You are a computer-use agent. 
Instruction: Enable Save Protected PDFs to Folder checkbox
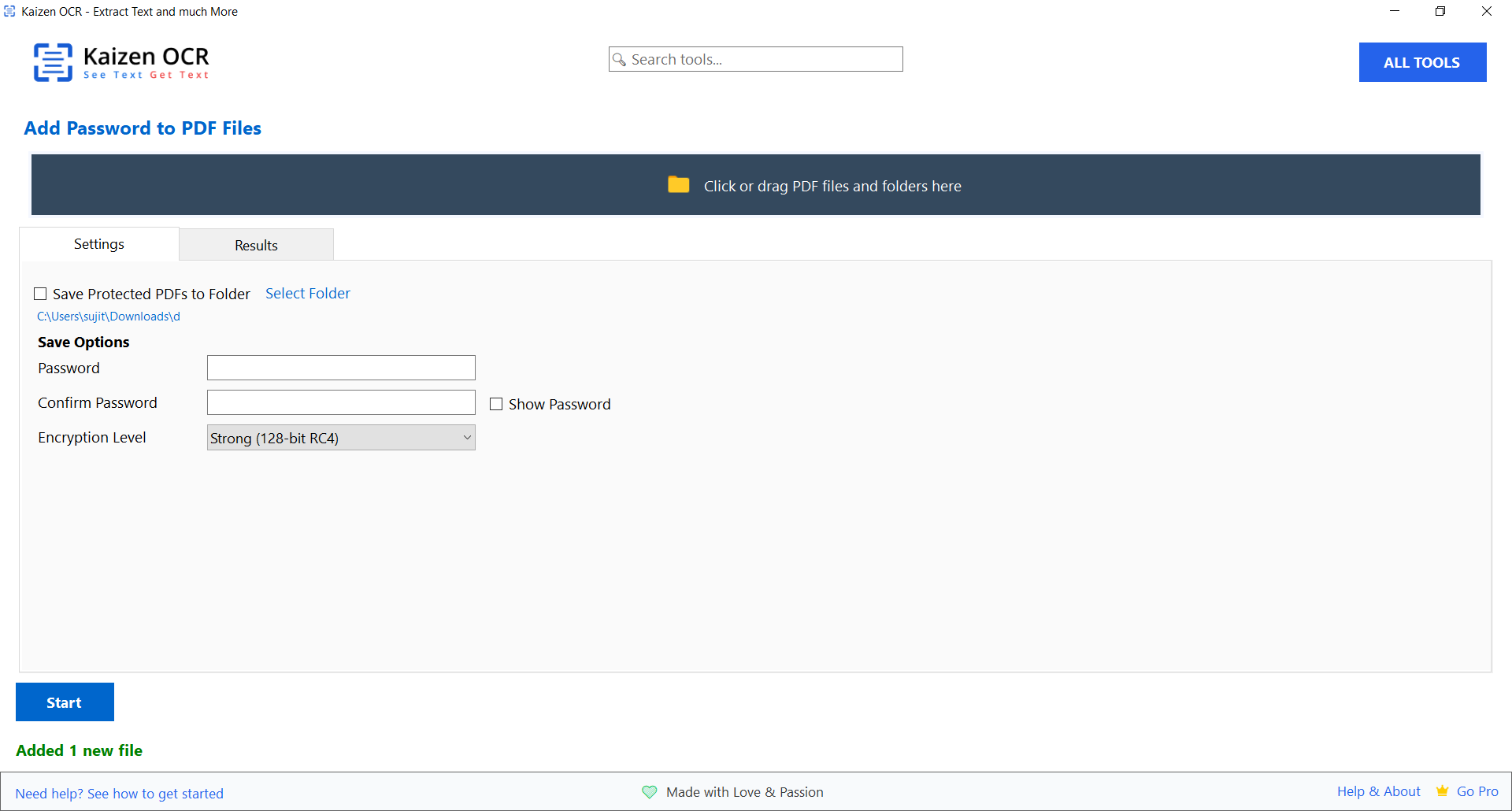tap(40, 294)
